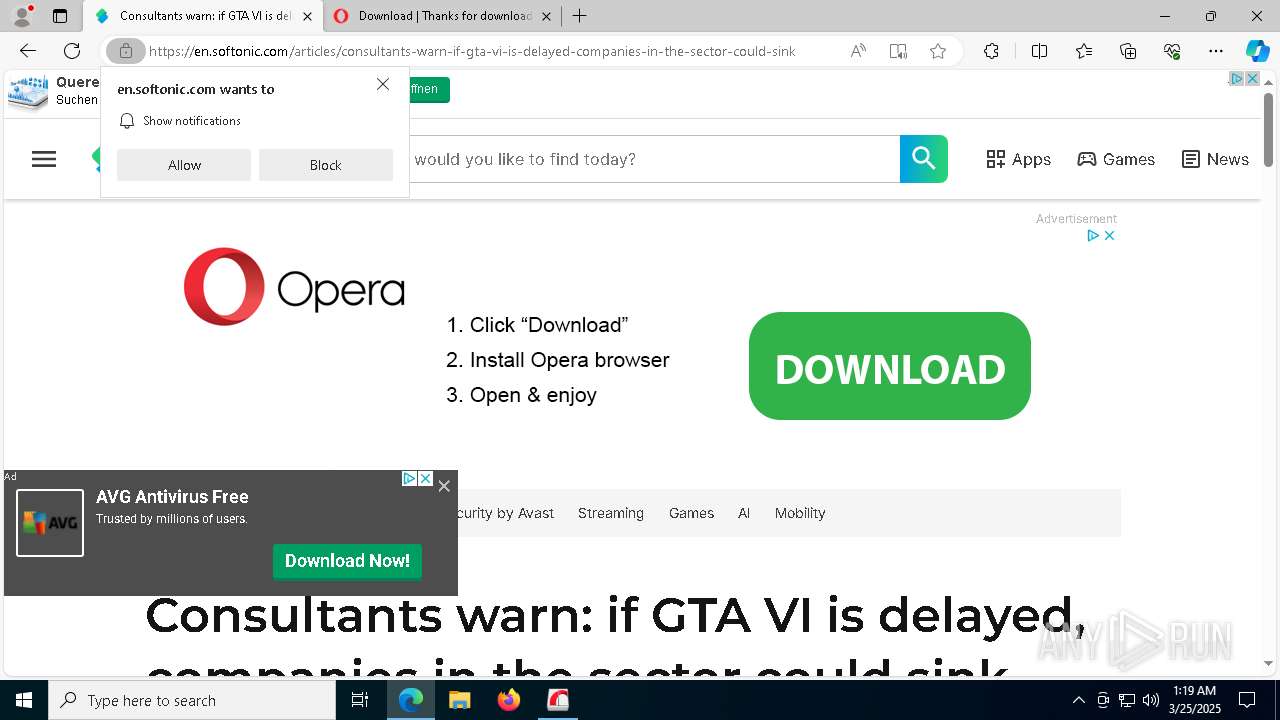
Task: Open Collections icon
Action: coord(1128,51)
